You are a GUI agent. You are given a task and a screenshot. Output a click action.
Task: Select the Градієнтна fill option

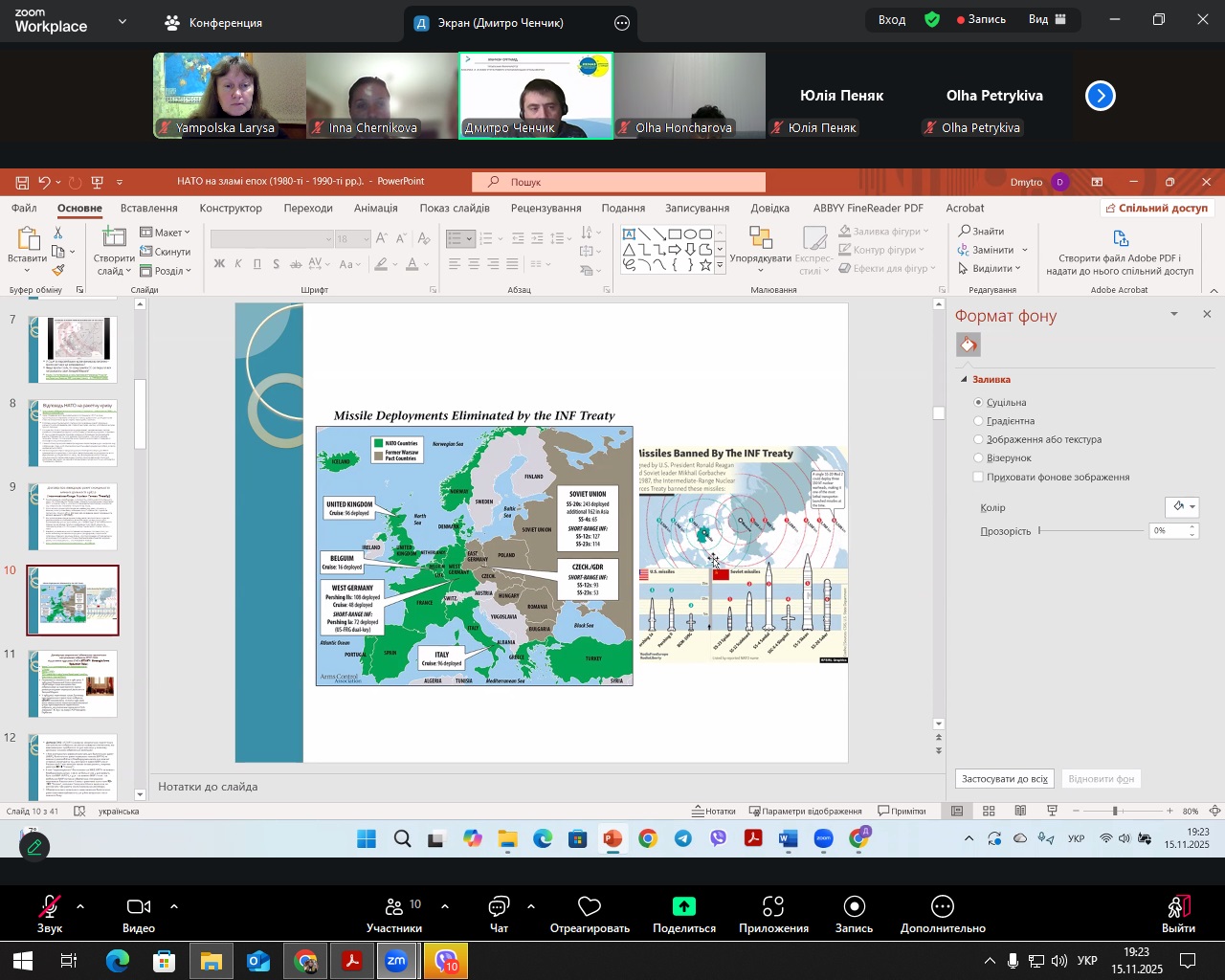pyautogui.click(x=978, y=421)
